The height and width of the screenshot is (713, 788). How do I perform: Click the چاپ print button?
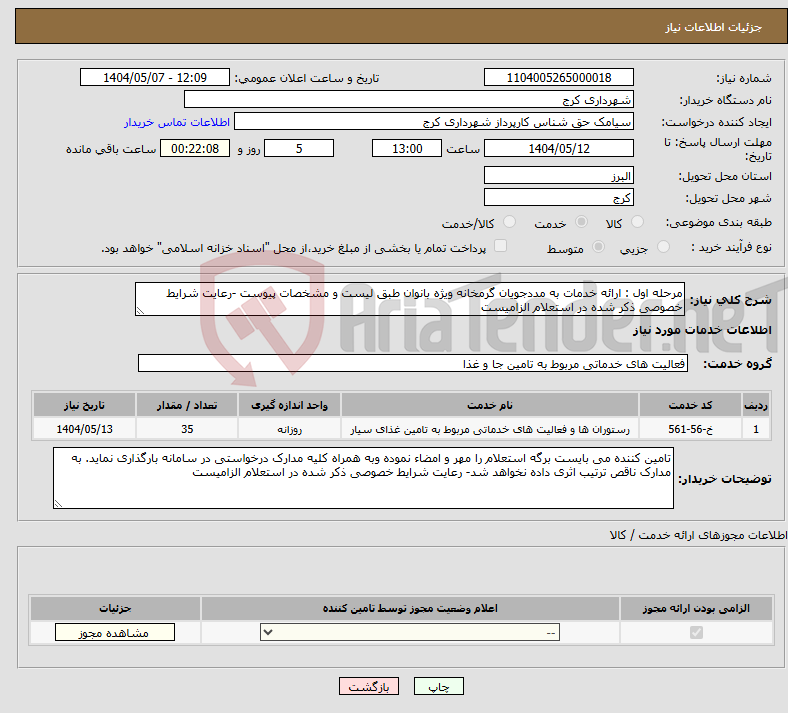click(x=439, y=686)
